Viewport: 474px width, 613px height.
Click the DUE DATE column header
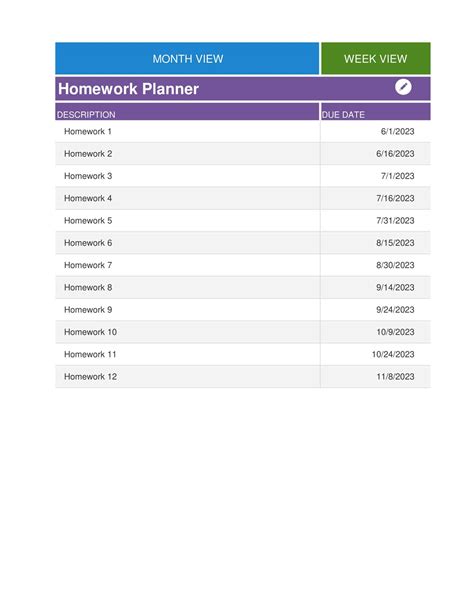pos(375,111)
